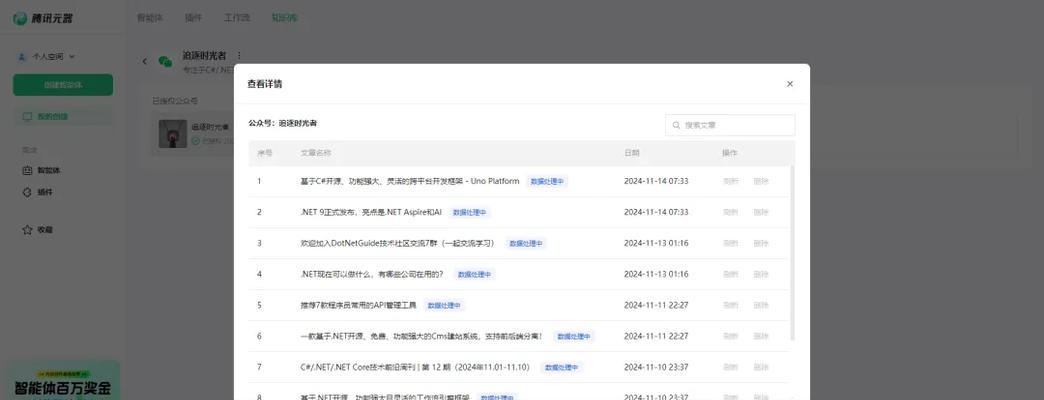Click the 公众号: 追逐时光者 label
The width and height of the screenshot is (1044, 400).
(282, 123)
